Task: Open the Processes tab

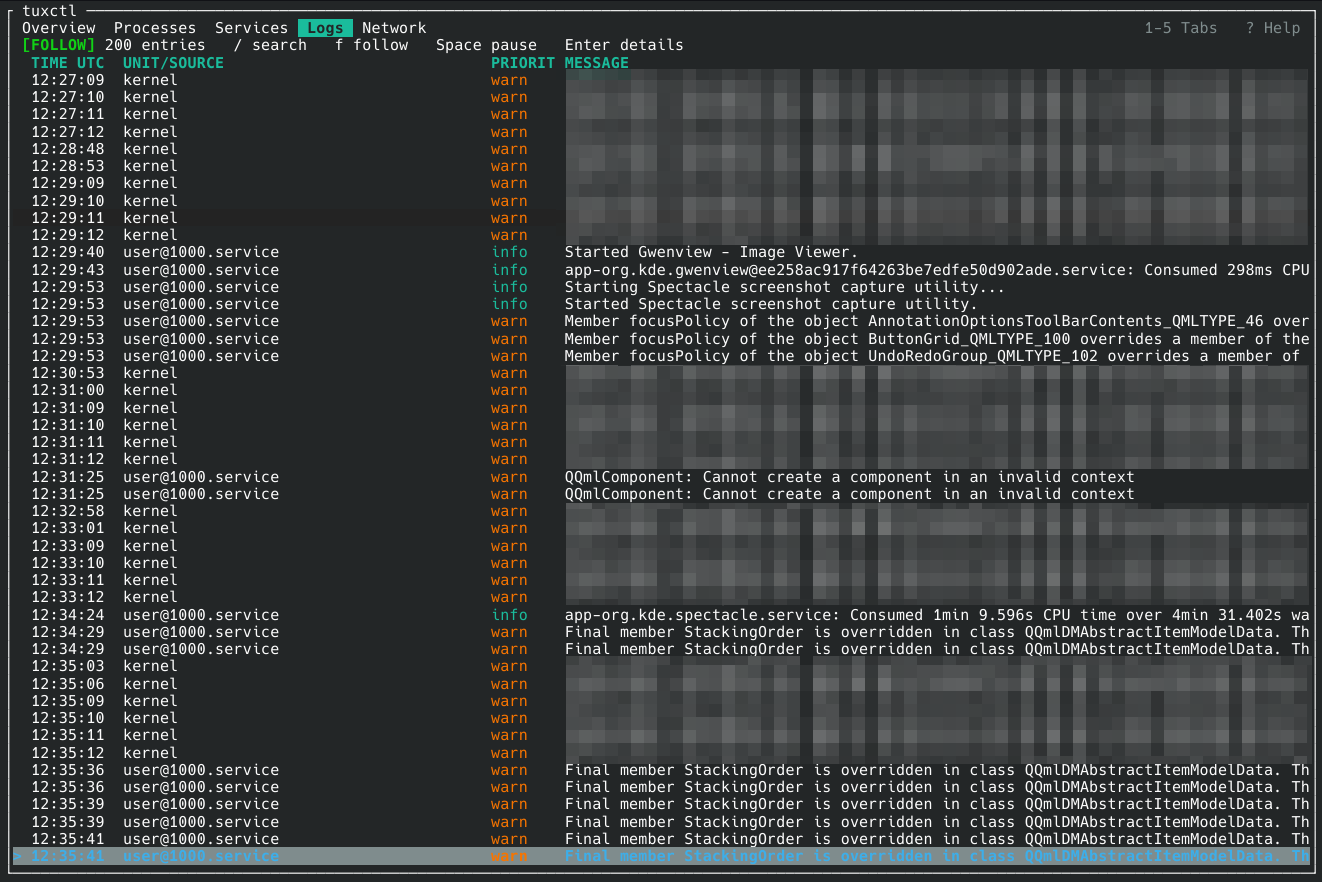Action: 155,28
